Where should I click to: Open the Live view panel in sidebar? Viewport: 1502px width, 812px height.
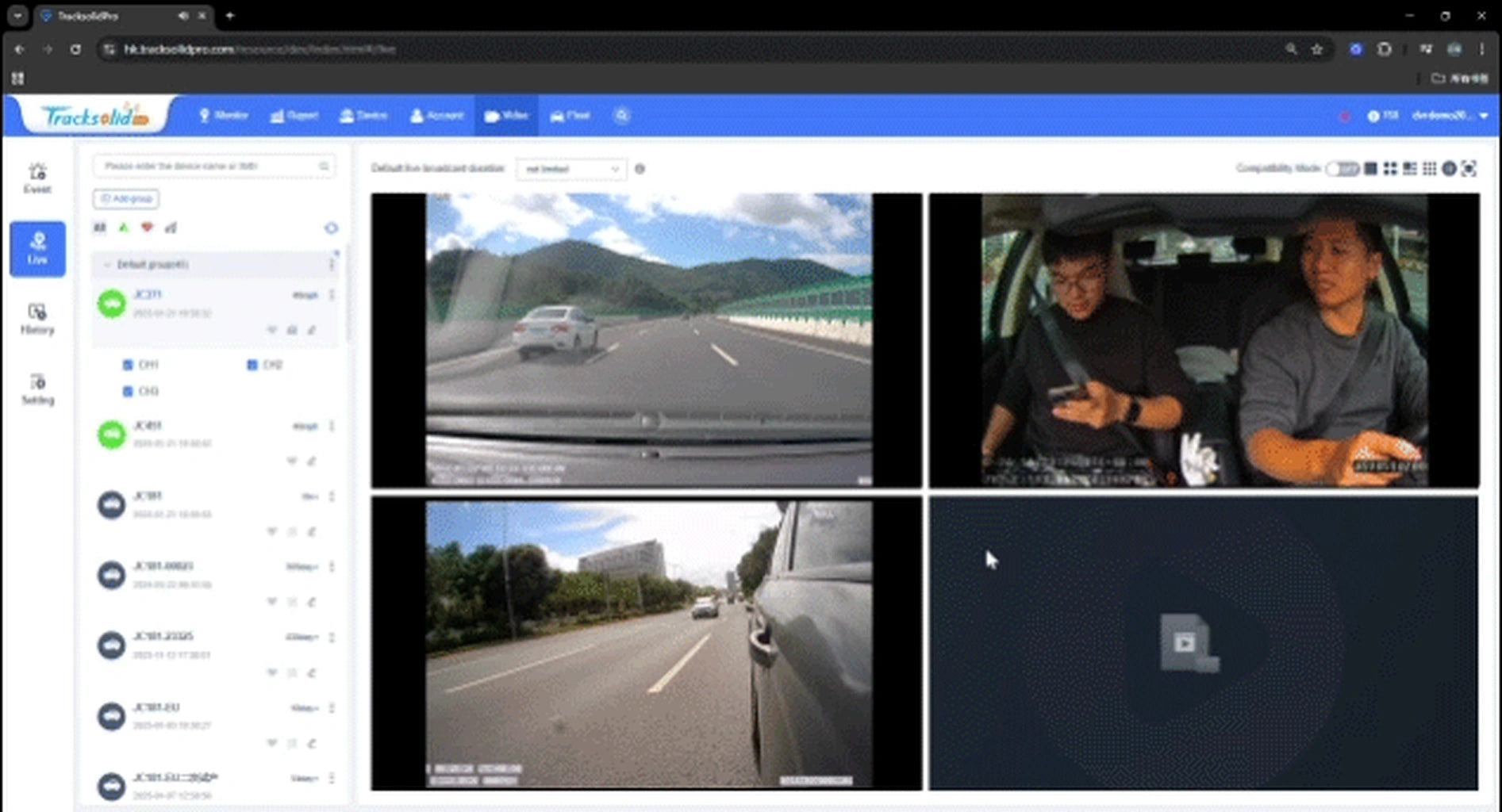[36, 248]
